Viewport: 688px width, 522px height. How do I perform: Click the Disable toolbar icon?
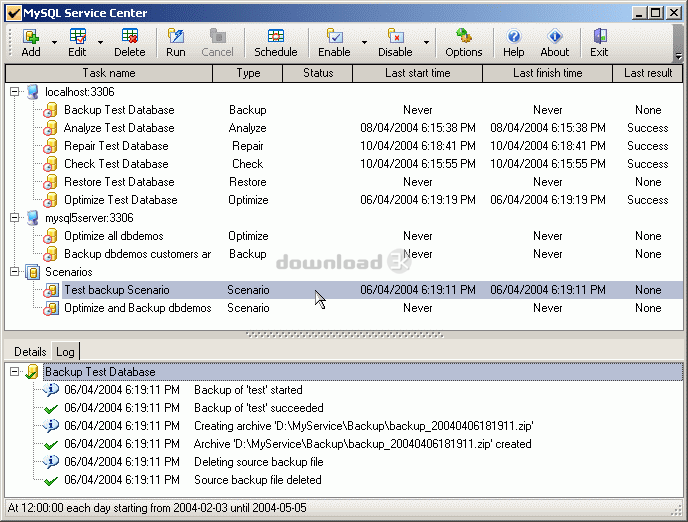click(x=395, y=36)
